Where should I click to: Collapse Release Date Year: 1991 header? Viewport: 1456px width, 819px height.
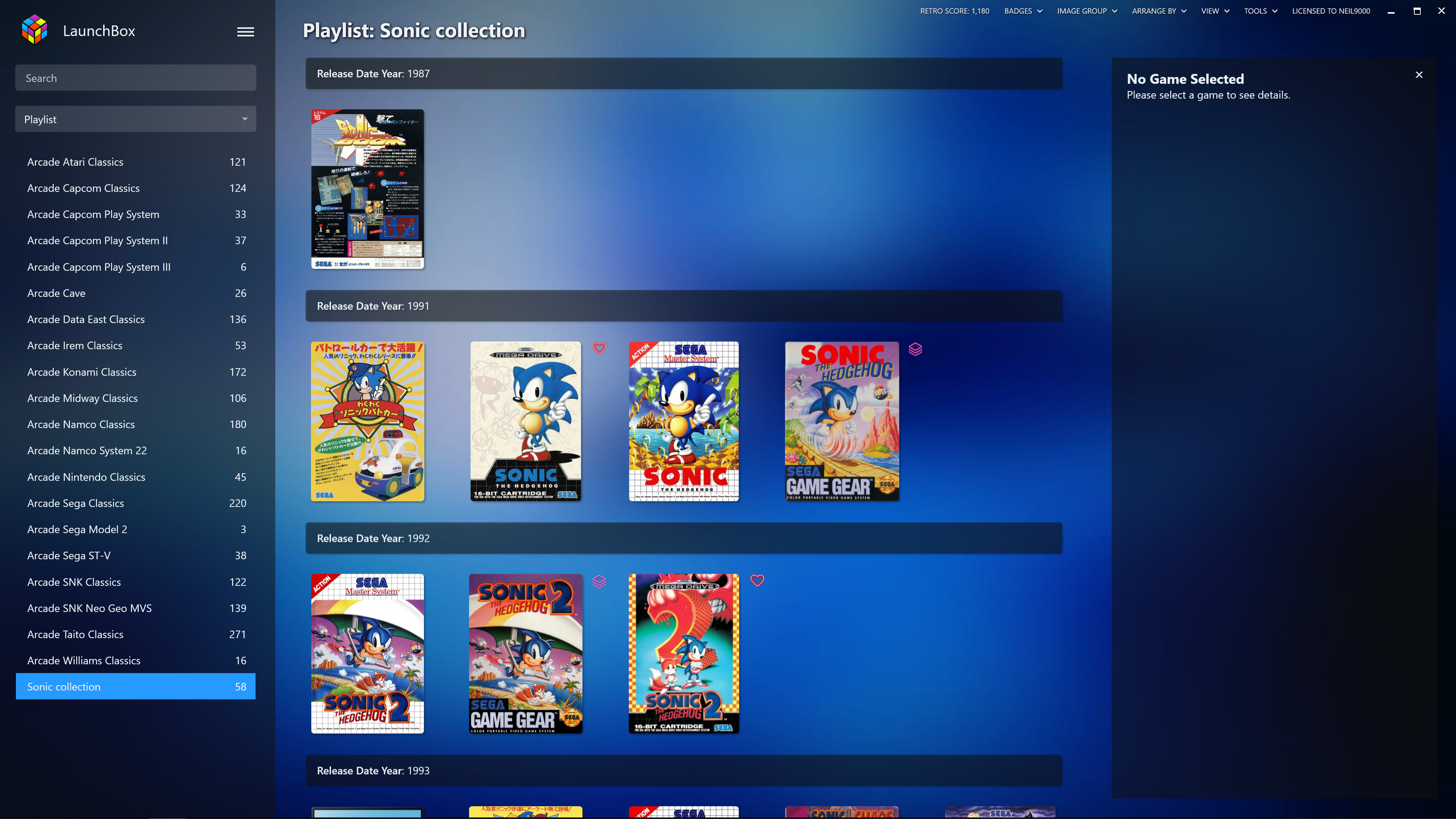(684, 306)
